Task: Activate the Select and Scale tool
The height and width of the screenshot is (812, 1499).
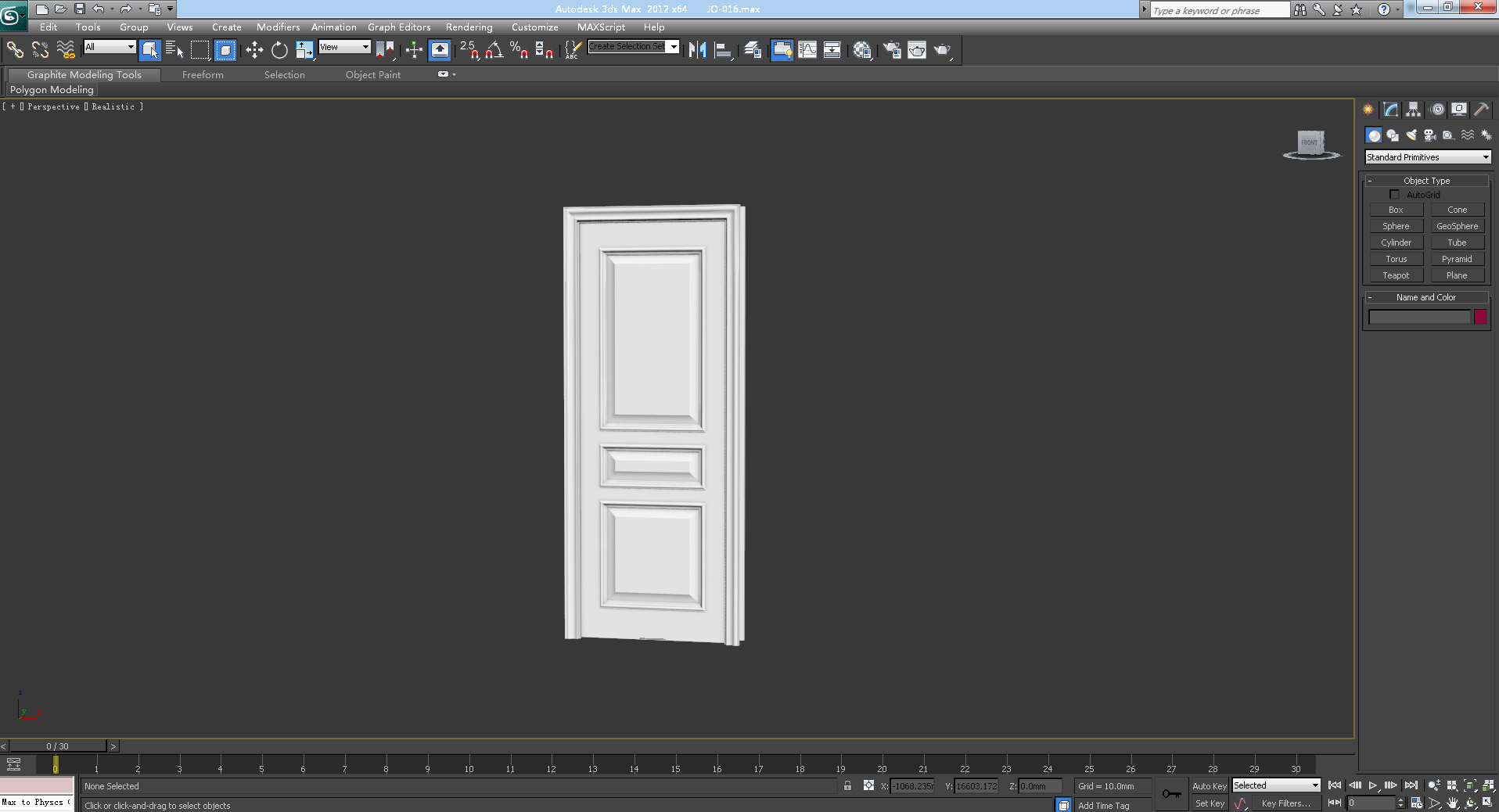Action: point(304,50)
